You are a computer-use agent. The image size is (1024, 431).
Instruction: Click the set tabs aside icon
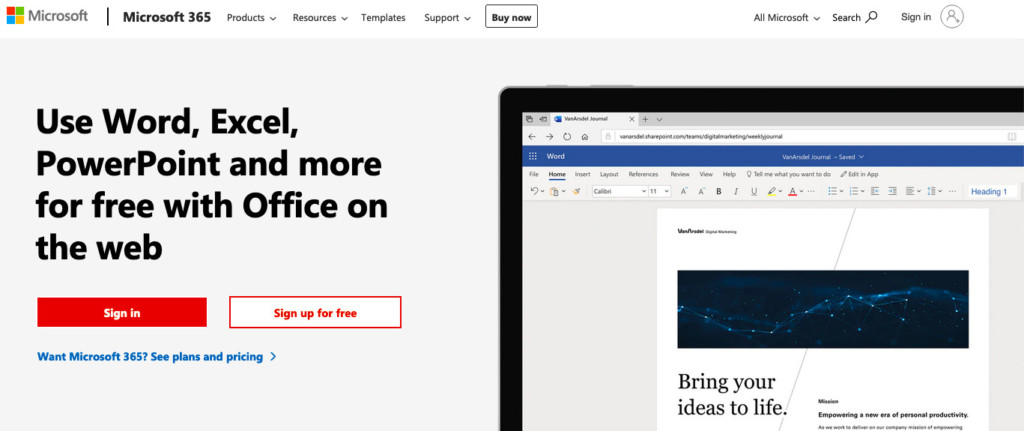[543, 119]
